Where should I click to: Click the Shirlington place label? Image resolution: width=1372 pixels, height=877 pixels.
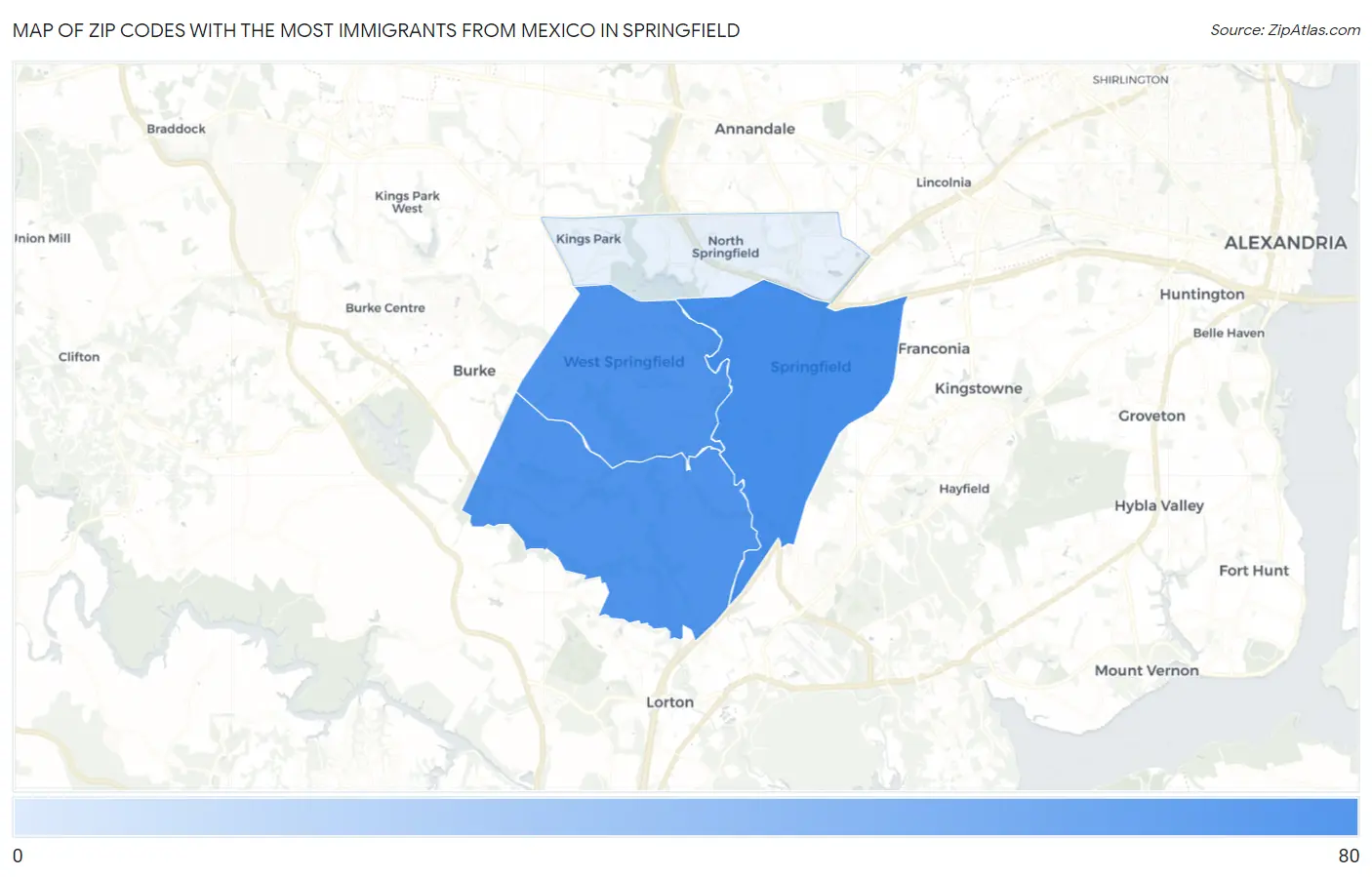point(1130,80)
